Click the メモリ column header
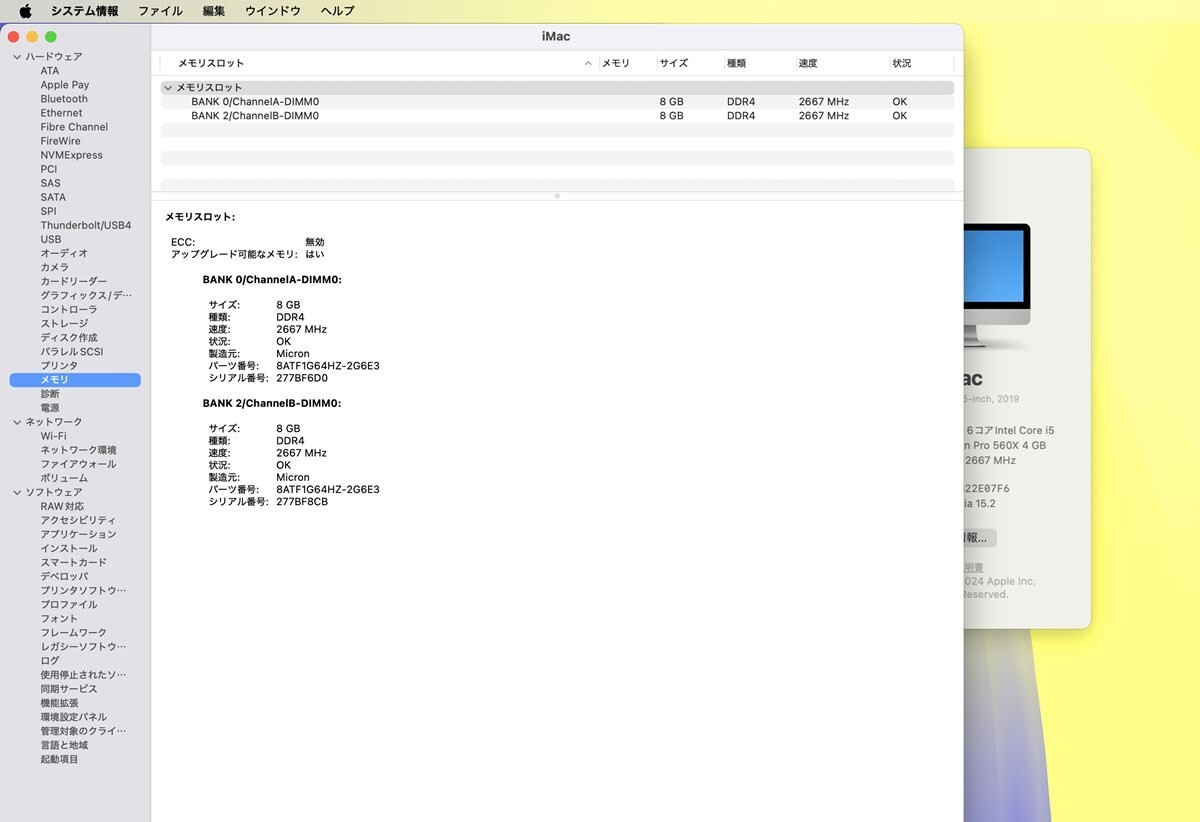Viewport: 1200px width, 822px height. click(616, 63)
